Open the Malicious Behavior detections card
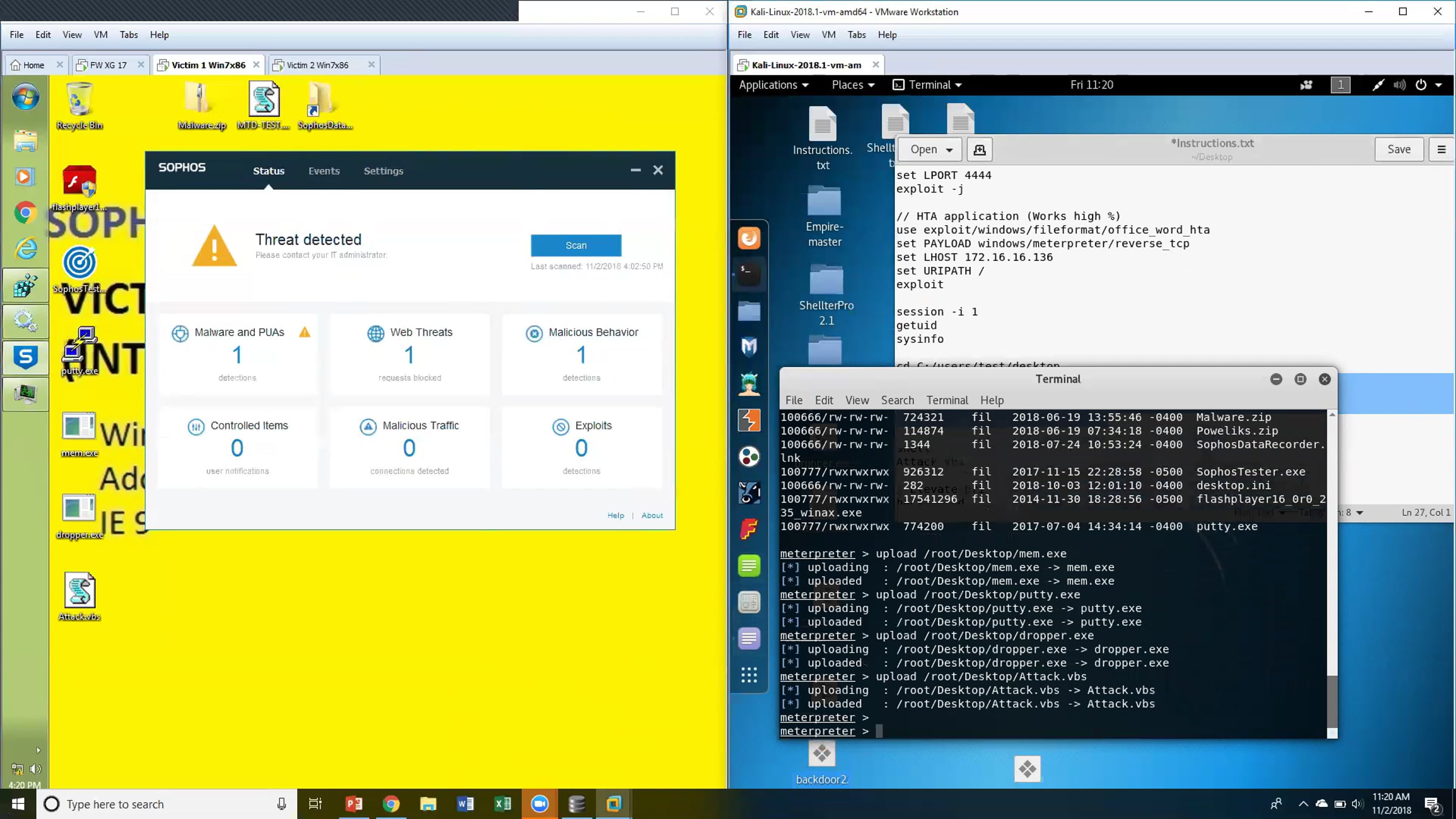This screenshot has height=819, width=1456. point(581,354)
